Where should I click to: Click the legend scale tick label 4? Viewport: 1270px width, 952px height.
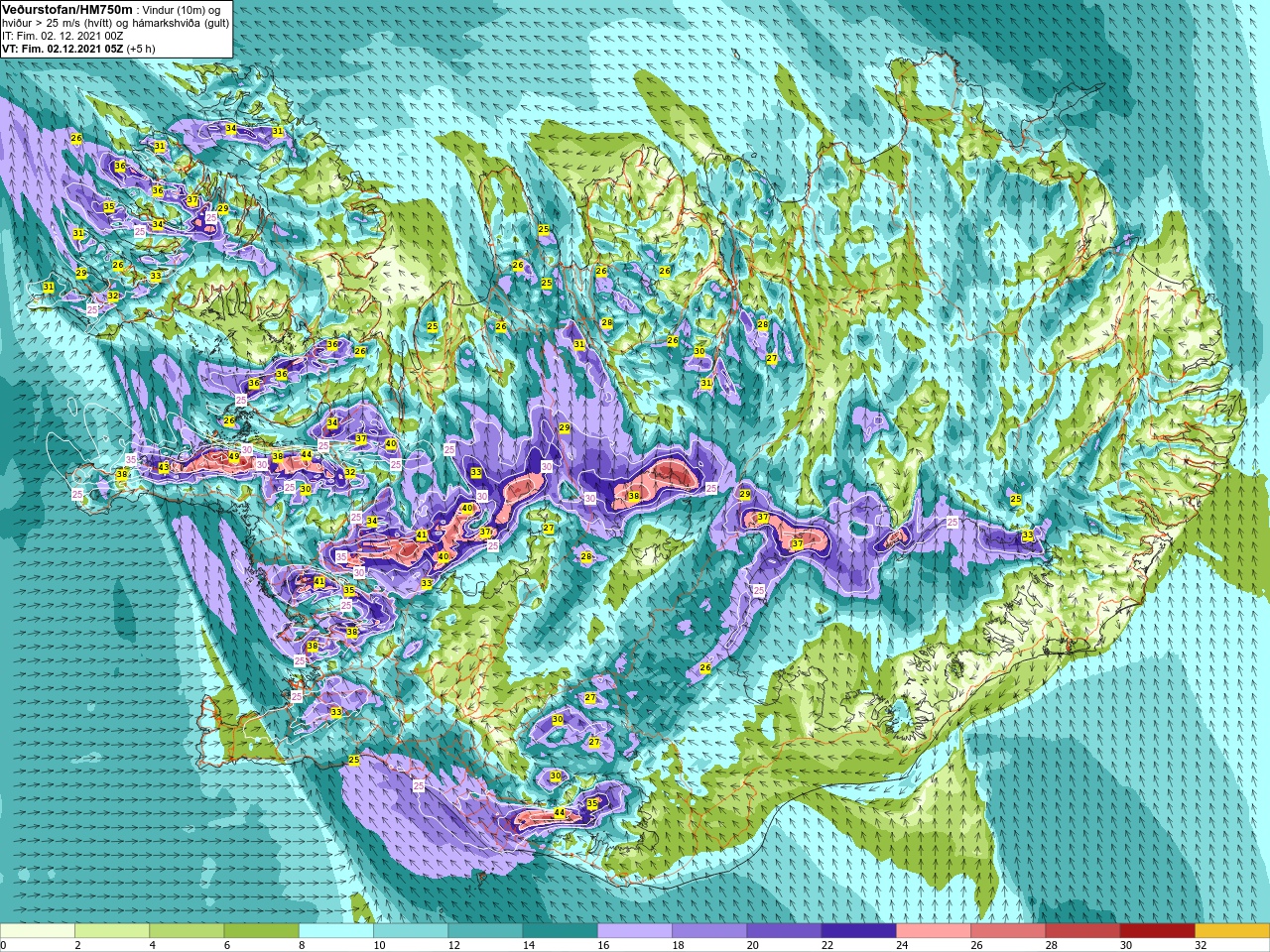click(x=152, y=945)
